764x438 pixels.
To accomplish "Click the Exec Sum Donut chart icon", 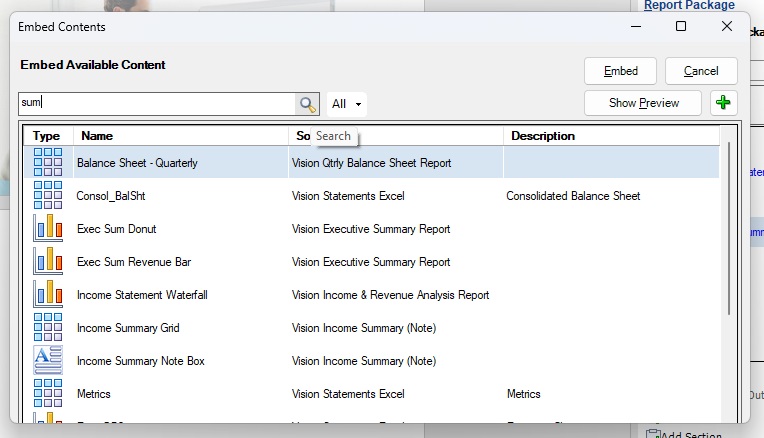I will [48, 229].
